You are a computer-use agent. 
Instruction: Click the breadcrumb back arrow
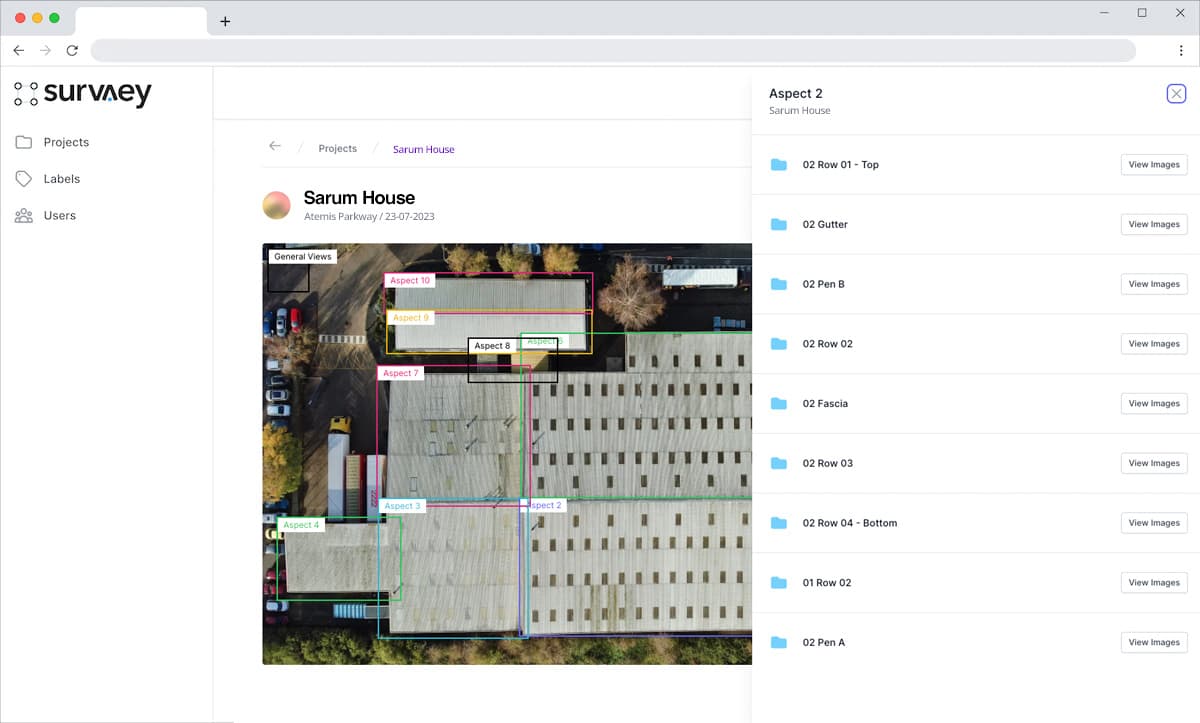(275, 146)
